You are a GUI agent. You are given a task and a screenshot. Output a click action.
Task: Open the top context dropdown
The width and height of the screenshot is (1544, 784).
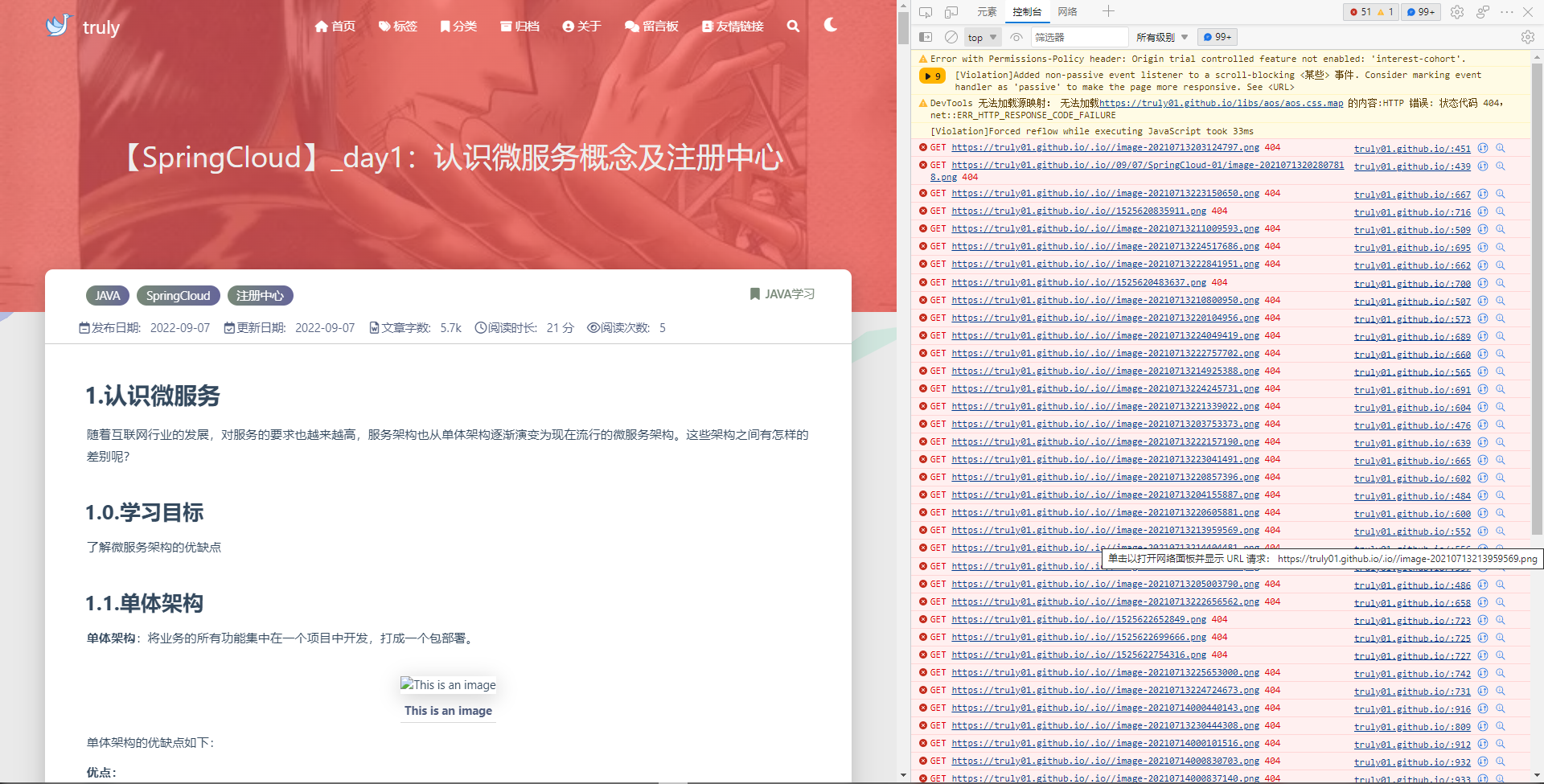[983, 37]
